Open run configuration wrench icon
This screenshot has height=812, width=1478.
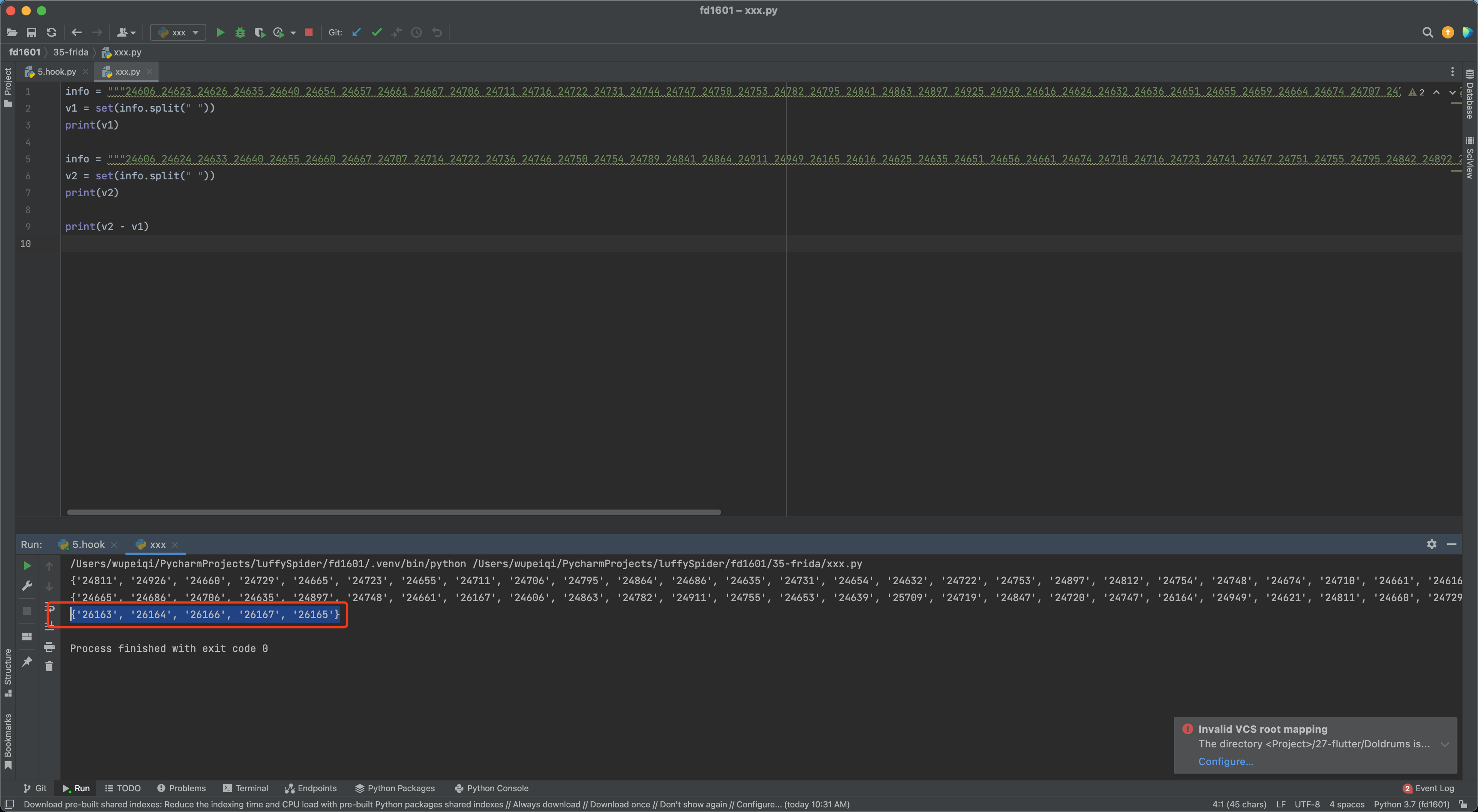coord(27,586)
